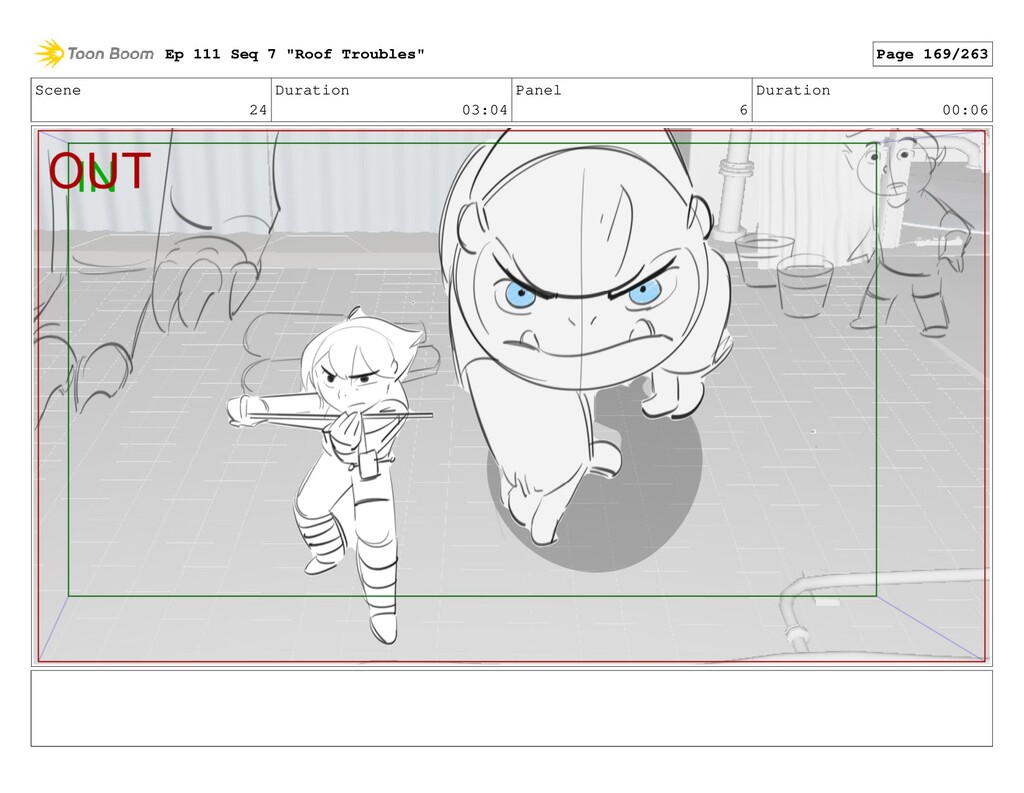This screenshot has width=1024, height=793.
Task: Click the panel number 6
Action: pos(743,110)
